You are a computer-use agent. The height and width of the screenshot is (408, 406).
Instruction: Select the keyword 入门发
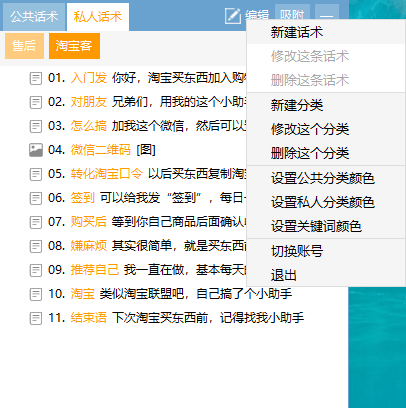click(89, 78)
